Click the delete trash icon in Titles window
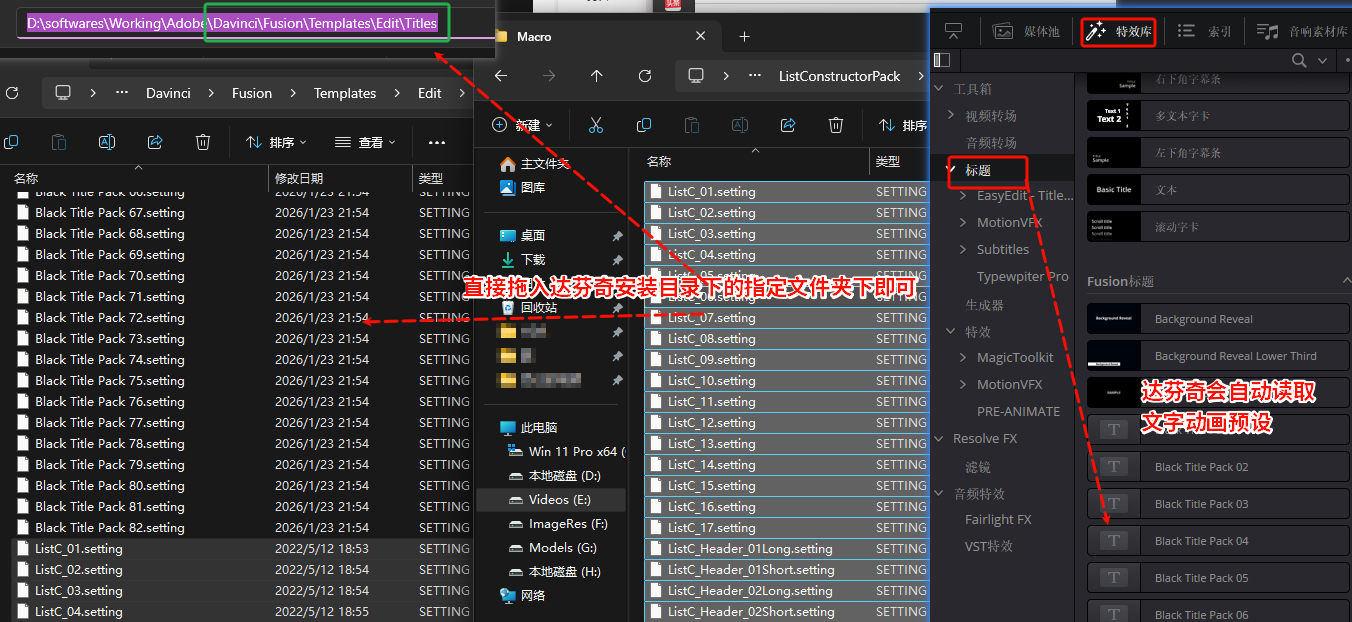This screenshot has width=1352, height=622. coord(203,142)
